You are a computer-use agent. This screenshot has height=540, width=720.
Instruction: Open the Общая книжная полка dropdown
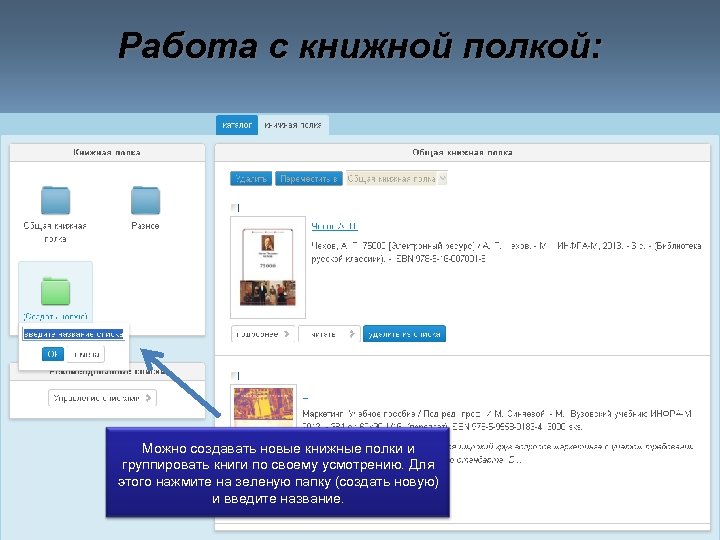pos(396,179)
